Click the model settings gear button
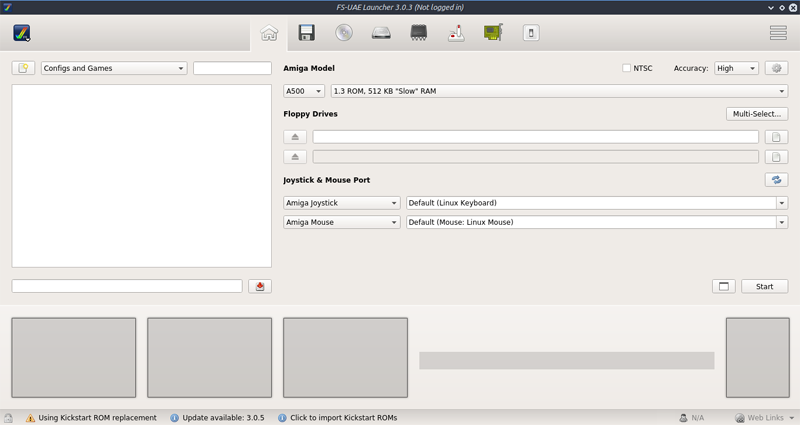 (x=777, y=68)
